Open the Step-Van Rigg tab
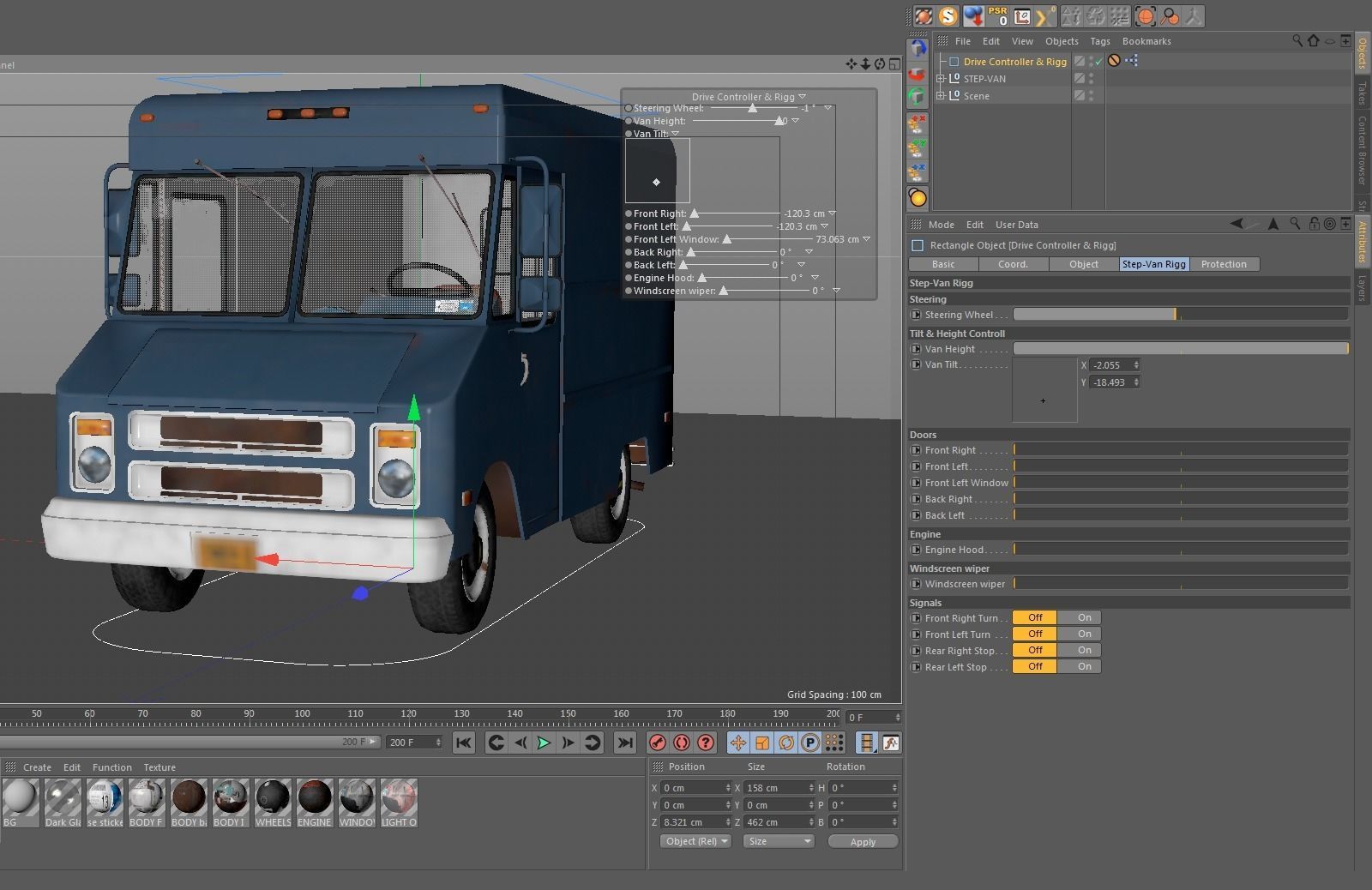The image size is (1372, 890). [x=1153, y=264]
